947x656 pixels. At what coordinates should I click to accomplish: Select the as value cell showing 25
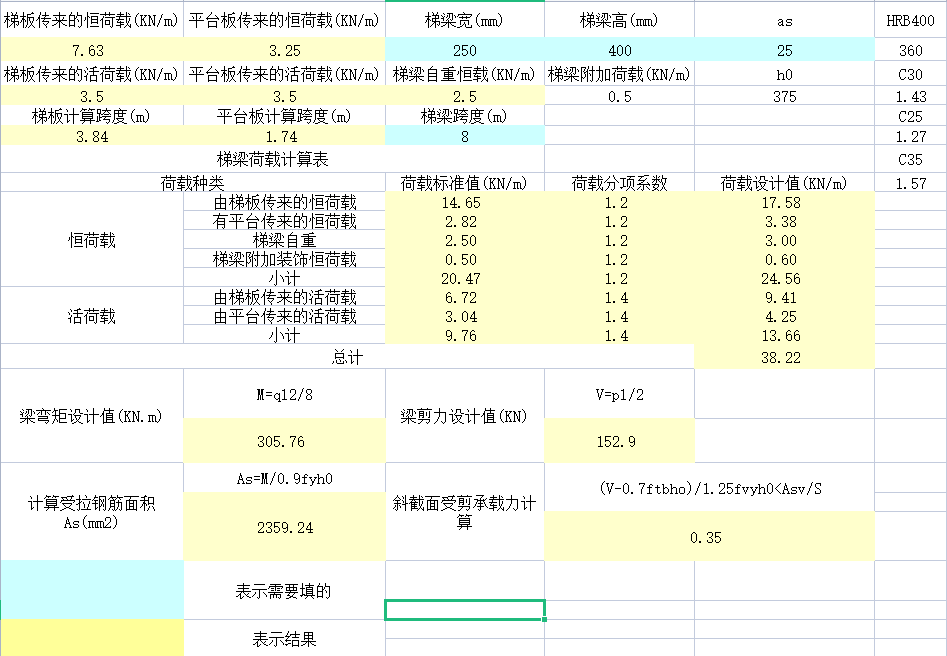tap(784, 50)
